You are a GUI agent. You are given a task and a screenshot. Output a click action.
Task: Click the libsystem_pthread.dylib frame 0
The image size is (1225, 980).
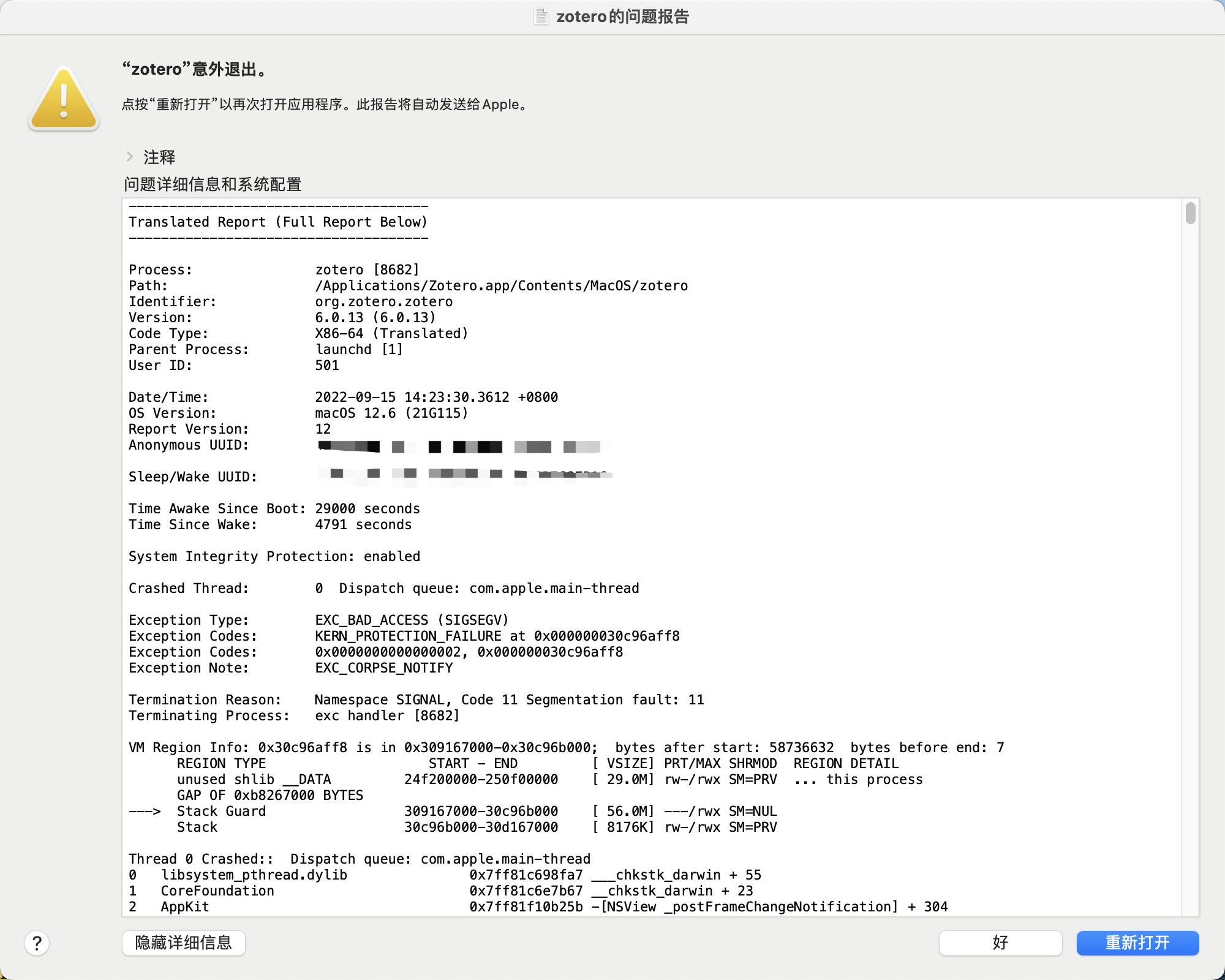click(x=445, y=875)
